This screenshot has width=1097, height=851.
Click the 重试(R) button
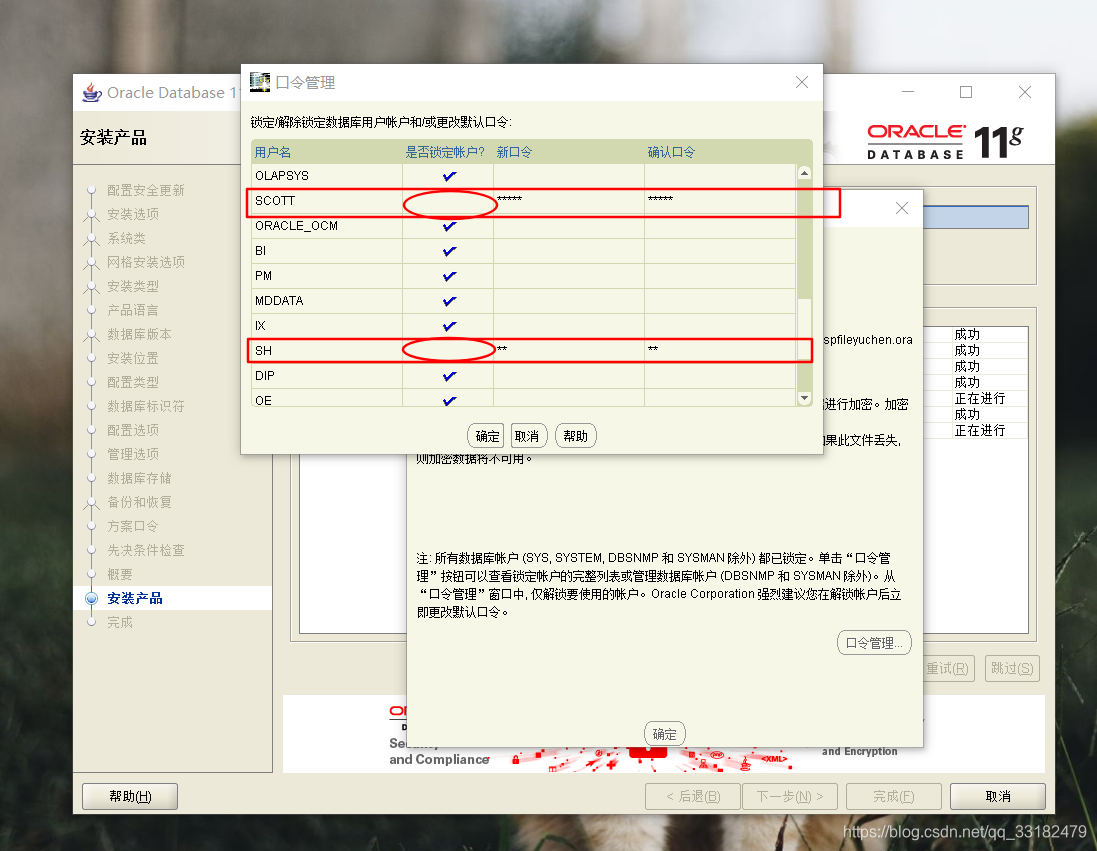click(x=947, y=668)
